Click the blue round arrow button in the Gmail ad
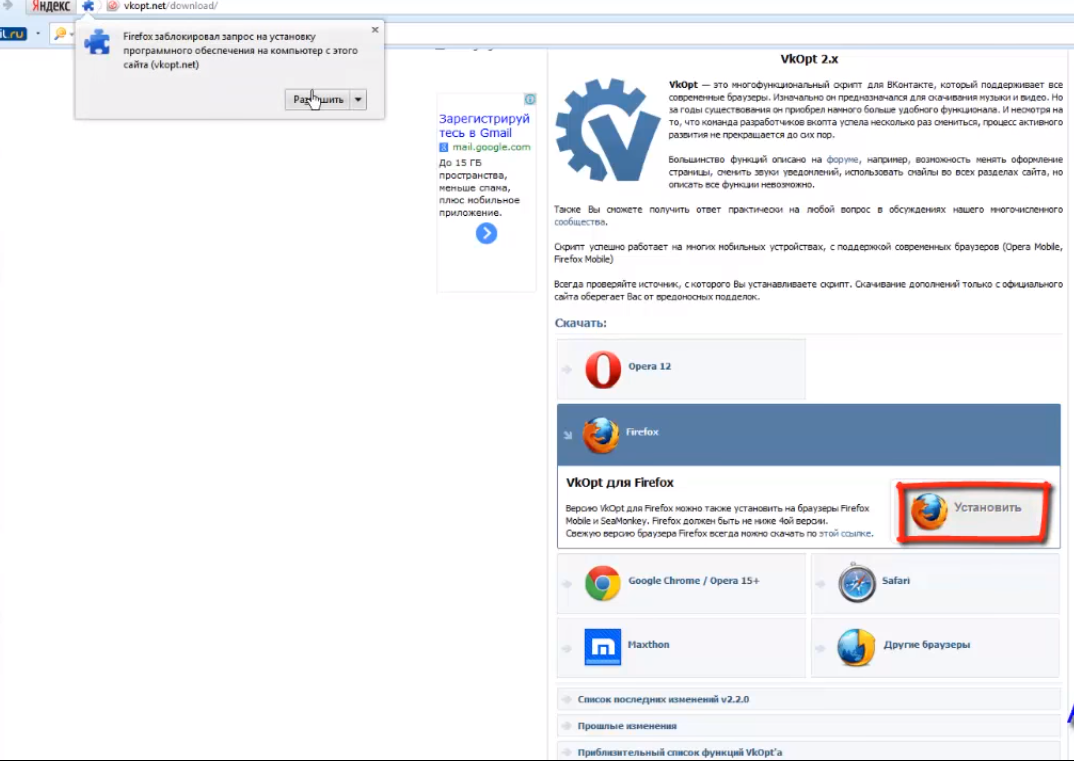This screenshot has width=1074, height=761. 486,234
